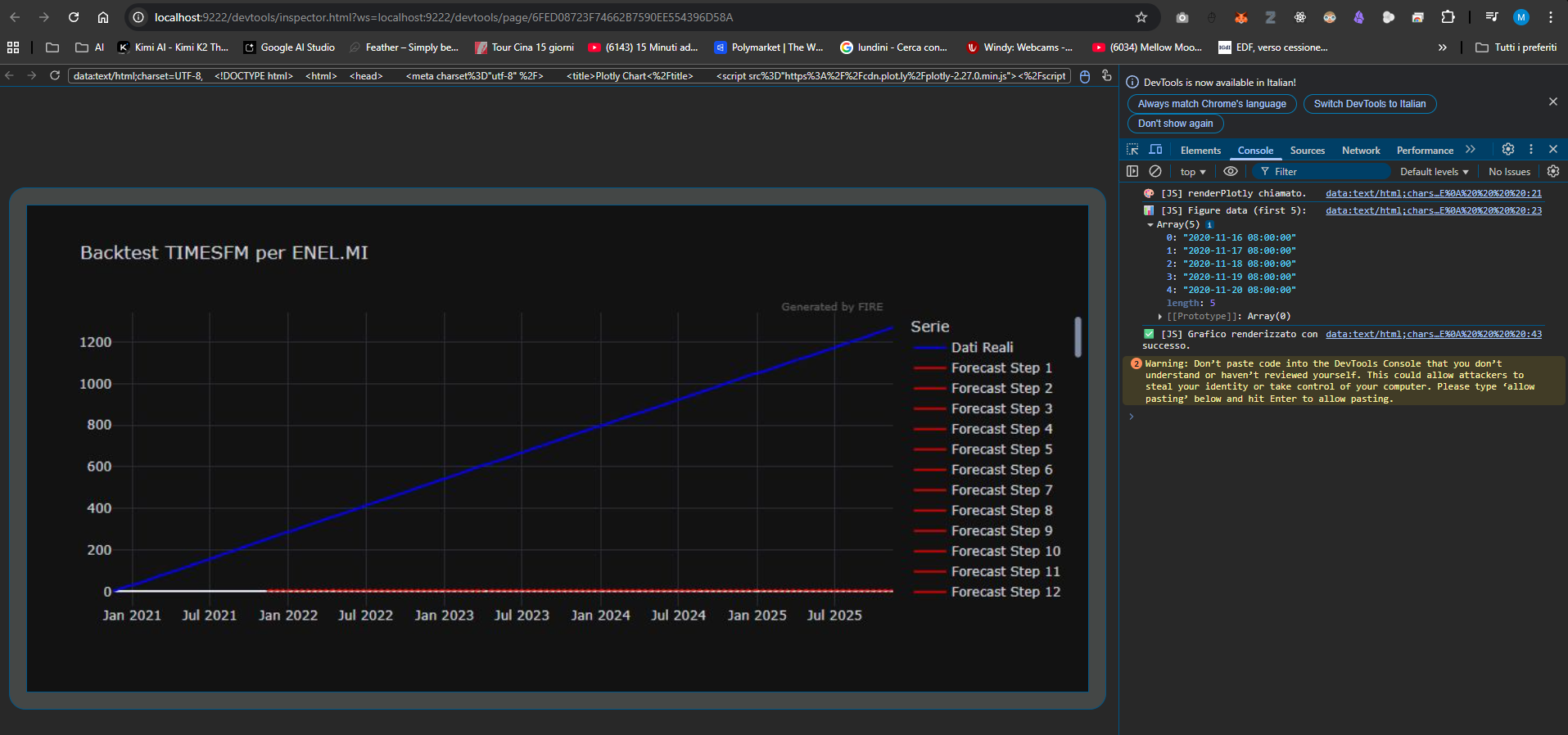1568x735 pixels.
Task: Clear the console with the clear icon
Action: (1155, 172)
